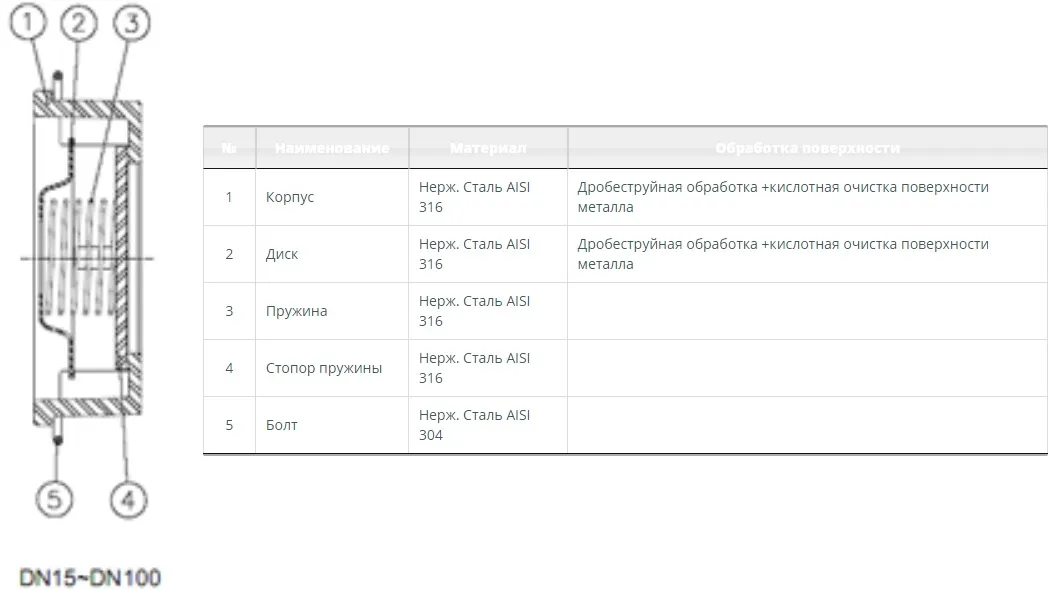1051x590 pixels.
Task: Click callout number 4 circle below valve
Action: pyautogui.click(x=128, y=499)
